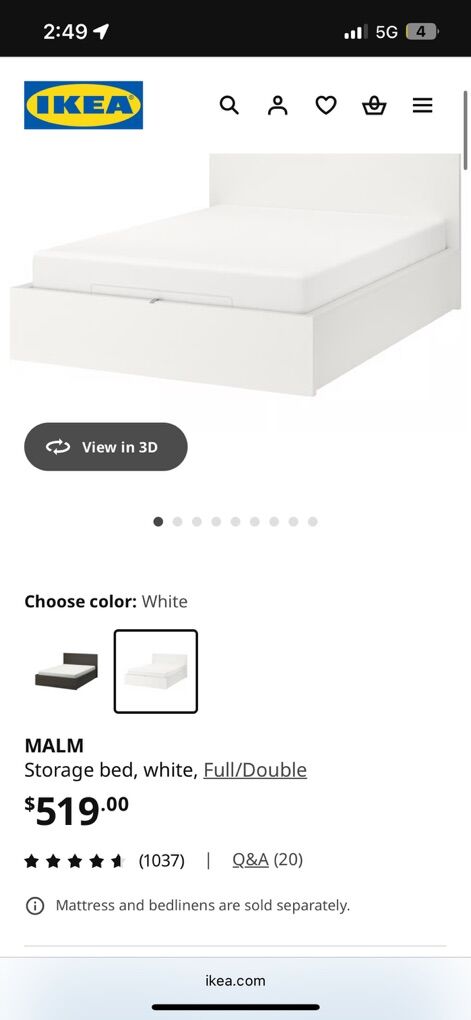Go to IKEA home via logo
This screenshot has height=1020, width=471.
pyautogui.click(x=83, y=105)
